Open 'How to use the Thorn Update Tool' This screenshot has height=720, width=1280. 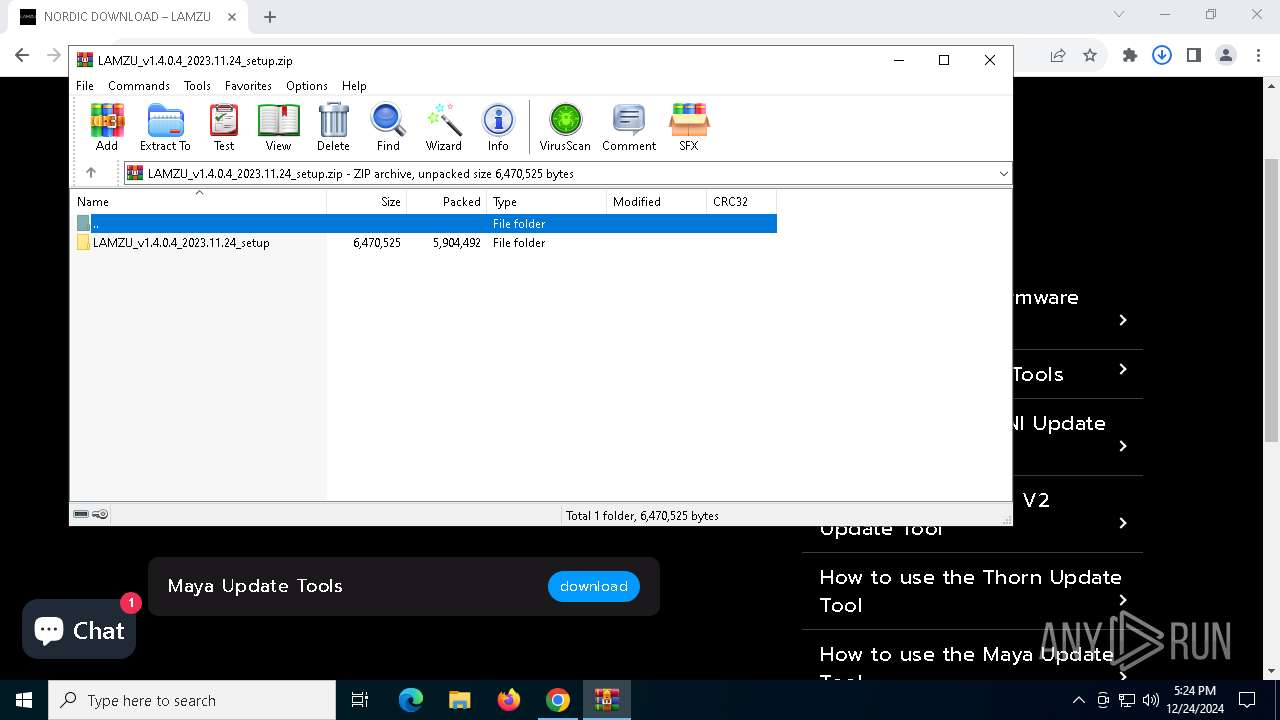point(971,591)
